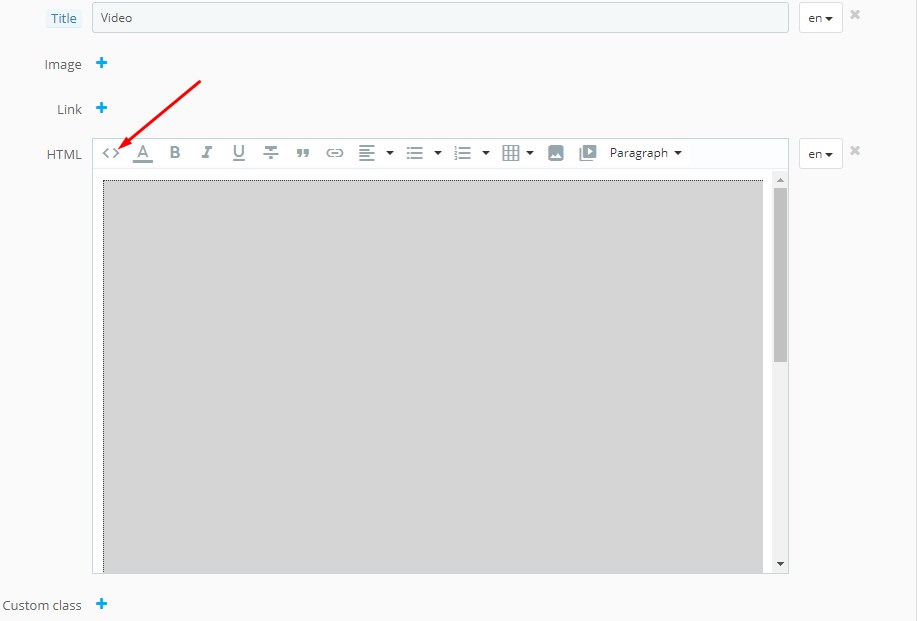Toggle italic formatting
The height and width of the screenshot is (621, 917).
point(207,153)
